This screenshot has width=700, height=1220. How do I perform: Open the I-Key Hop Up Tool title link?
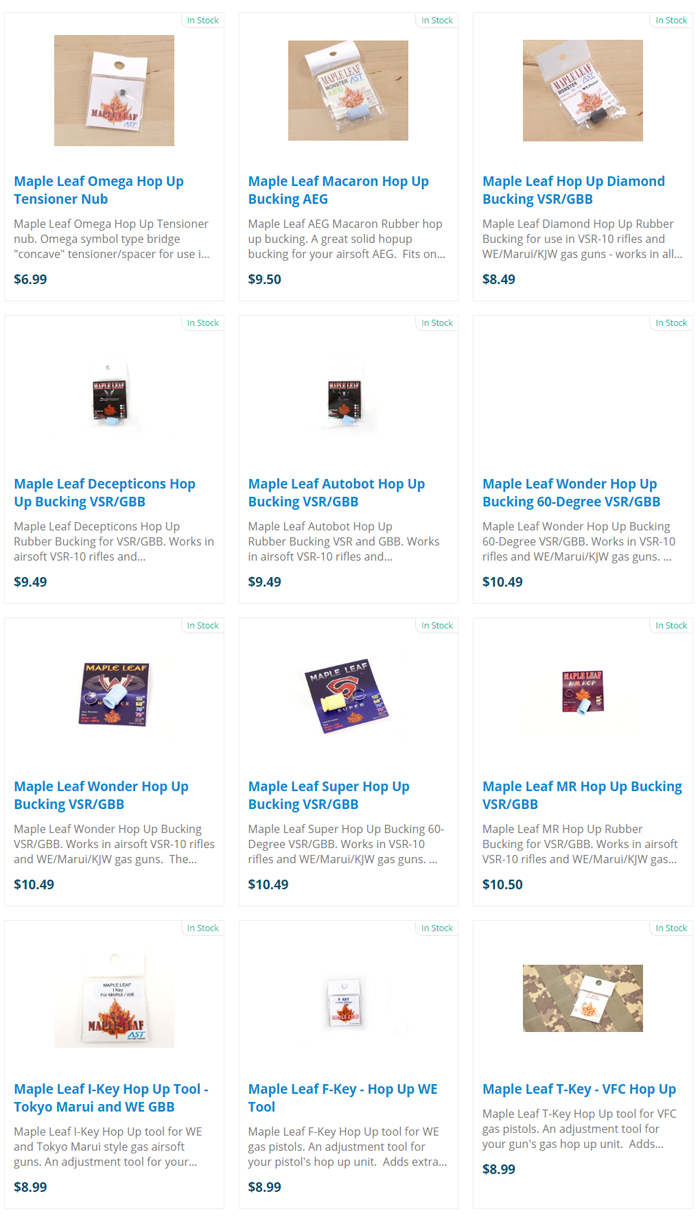click(x=111, y=1098)
